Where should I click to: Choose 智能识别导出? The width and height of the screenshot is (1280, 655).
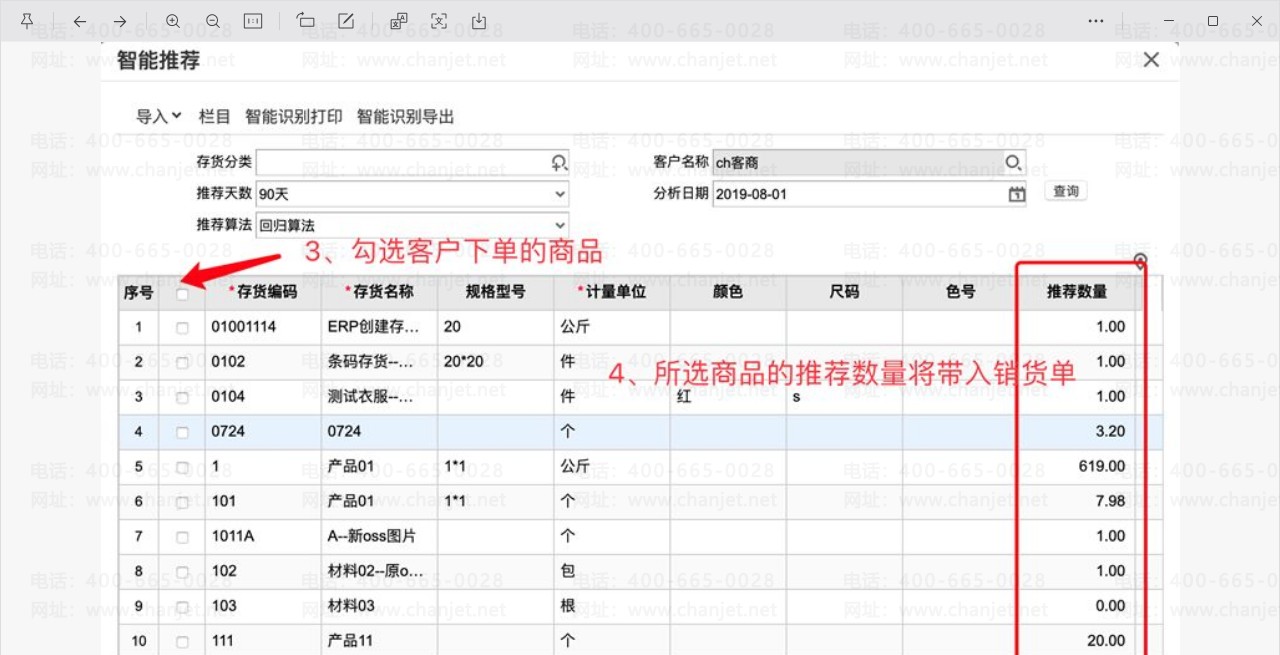(406, 117)
